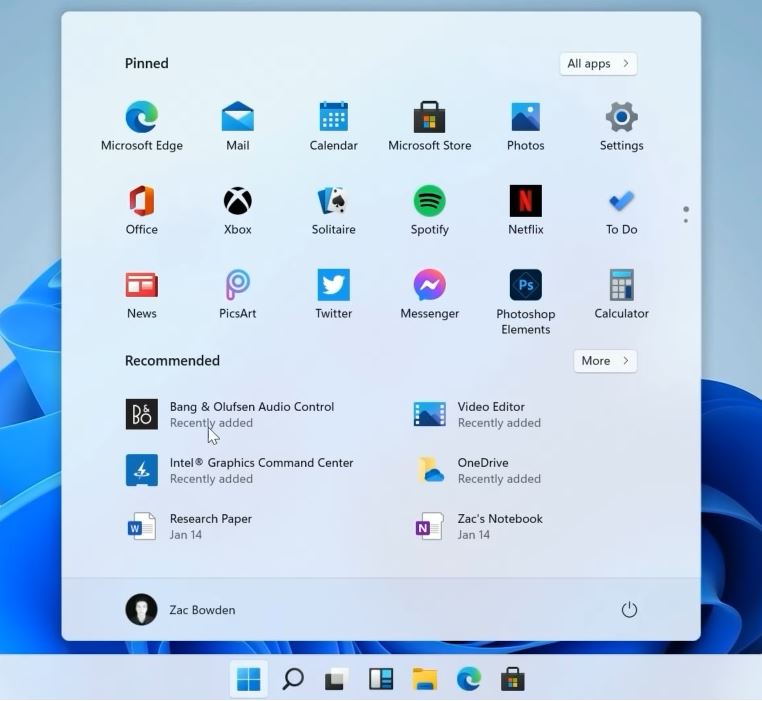Open Task View on the taskbar
Screen dimensions: 762x701
(336, 679)
